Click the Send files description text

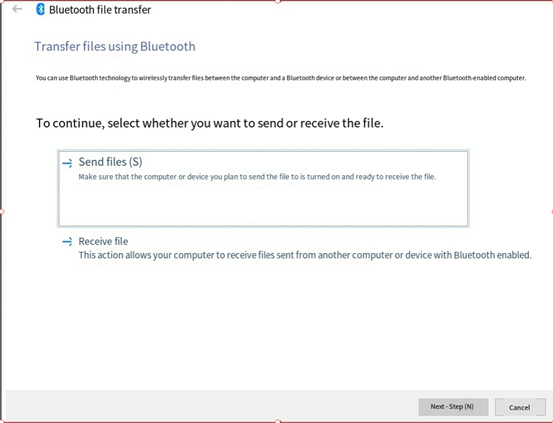click(x=257, y=177)
